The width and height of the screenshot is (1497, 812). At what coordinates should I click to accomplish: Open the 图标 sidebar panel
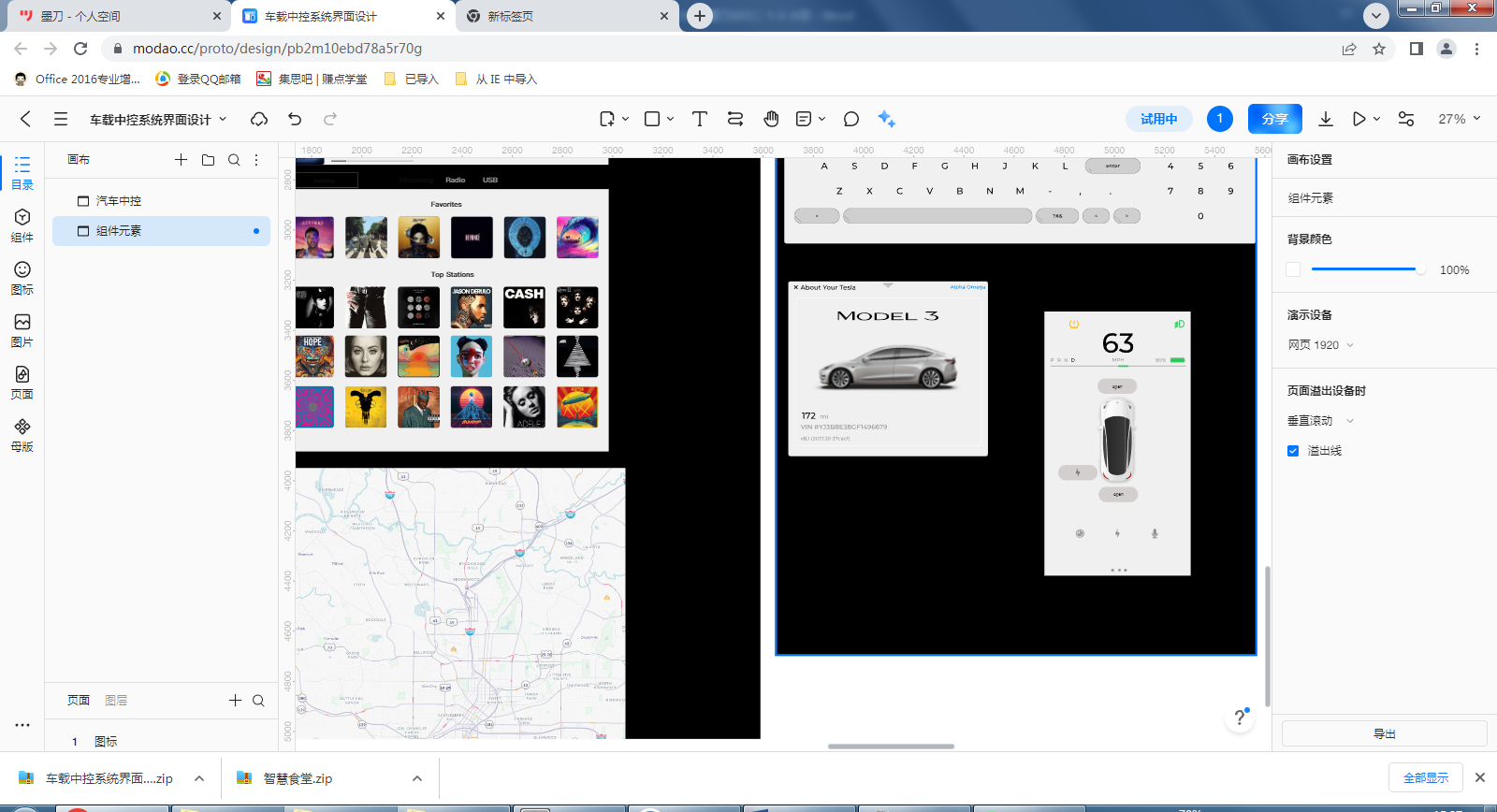tap(22, 279)
